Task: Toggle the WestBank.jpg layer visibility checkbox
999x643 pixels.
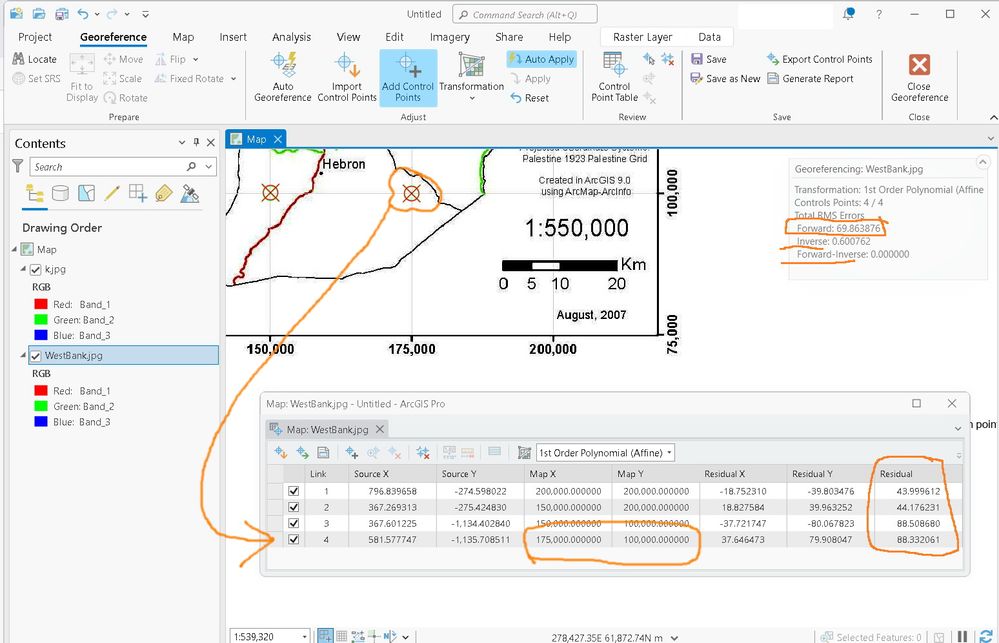Action: click(x=36, y=356)
